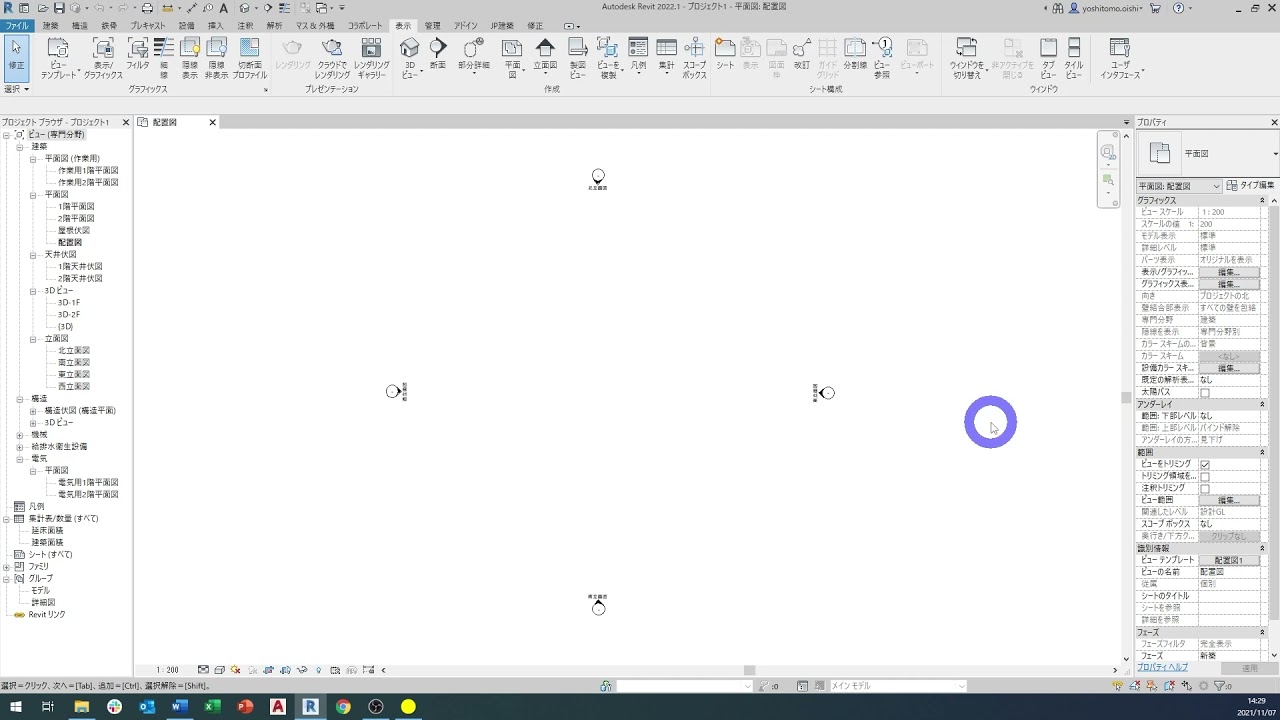Select the Callout (部分詳細) tool

474,55
